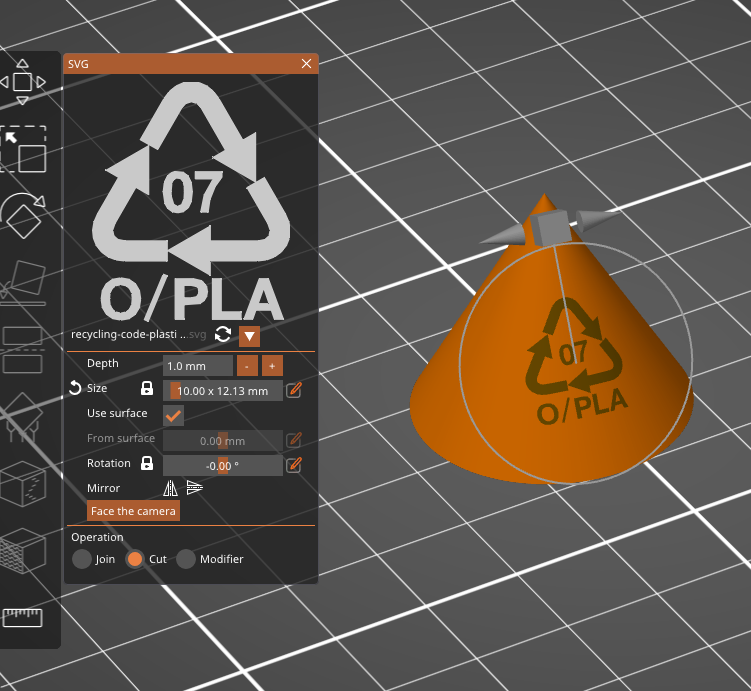The height and width of the screenshot is (691, 751).
Task: Mirror the SVG horizontally
Action: 171,488
